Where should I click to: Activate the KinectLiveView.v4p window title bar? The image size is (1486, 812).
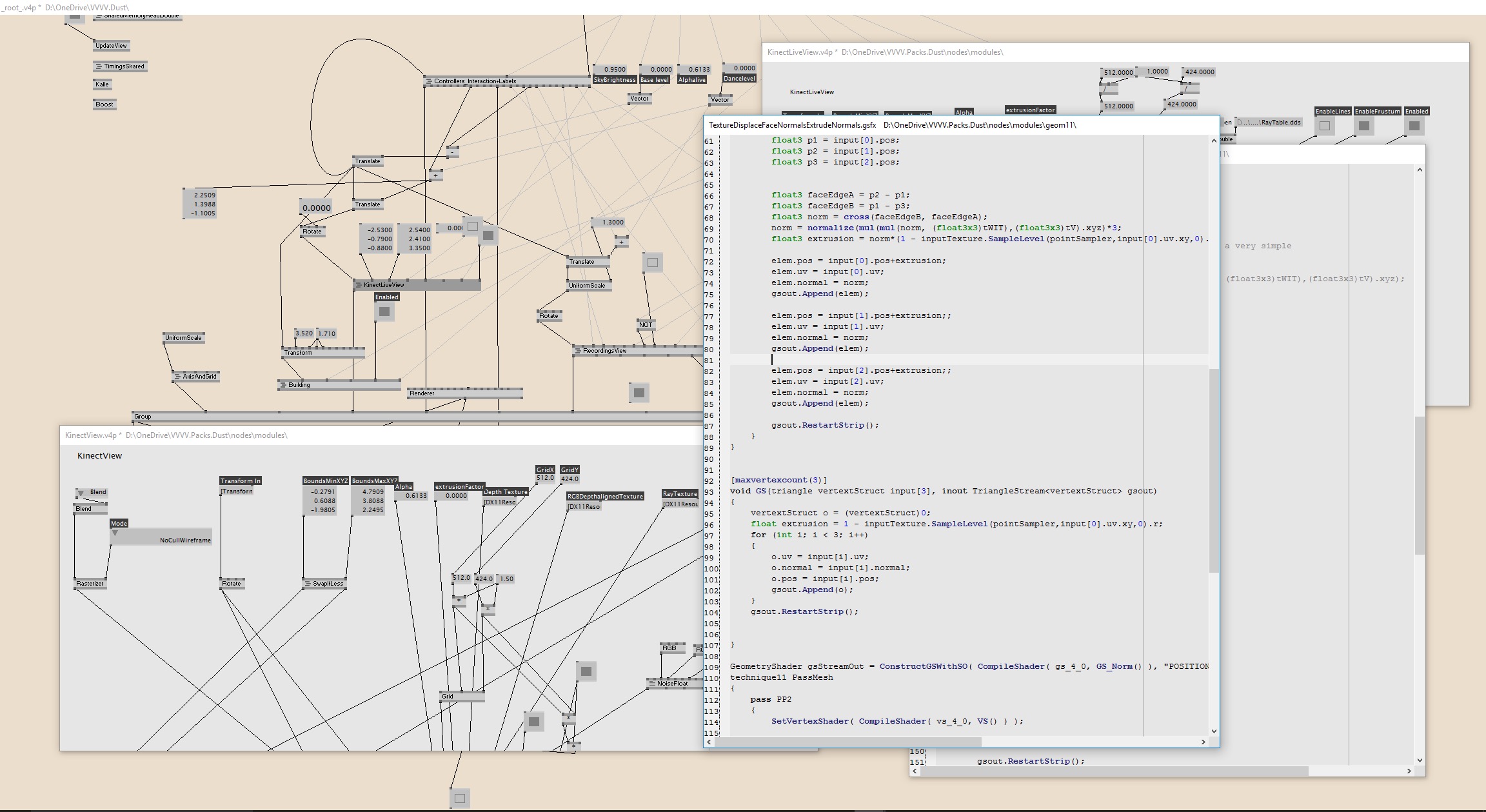tap(800, 52)
